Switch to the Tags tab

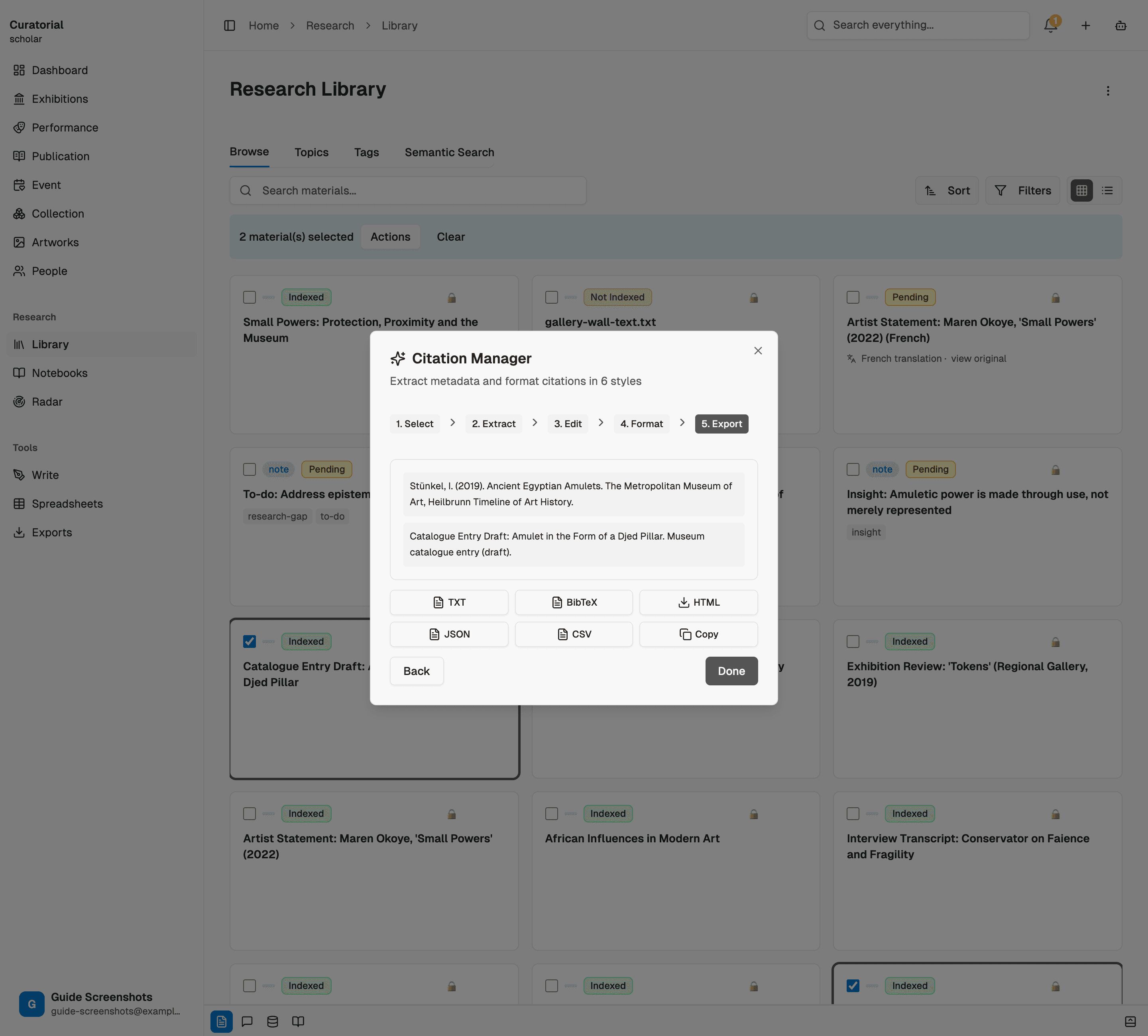click(366, 152)
